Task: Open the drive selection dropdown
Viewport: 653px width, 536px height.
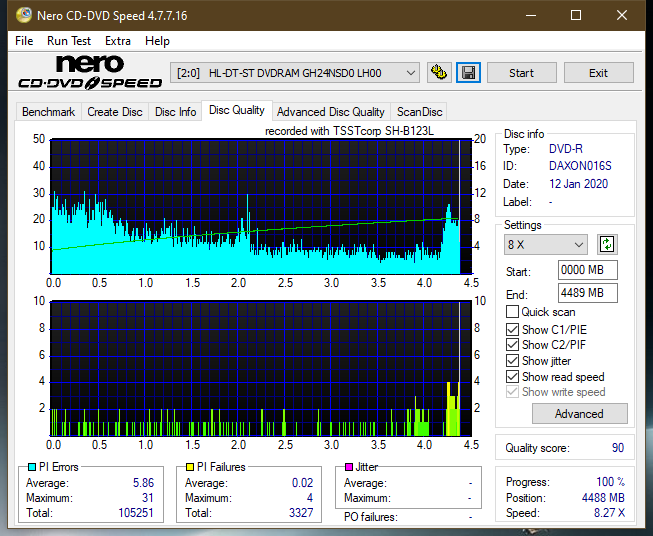Action: (x=296, y=73)
